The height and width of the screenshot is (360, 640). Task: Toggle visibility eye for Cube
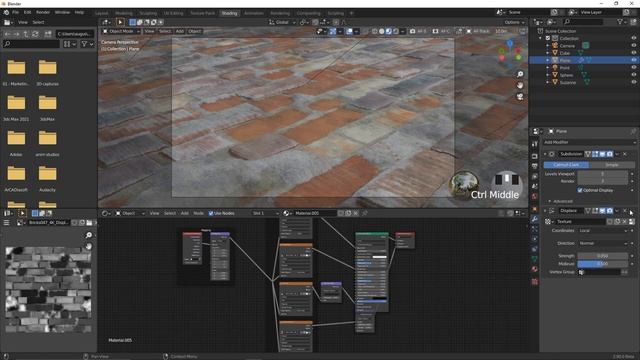(633, 53)
